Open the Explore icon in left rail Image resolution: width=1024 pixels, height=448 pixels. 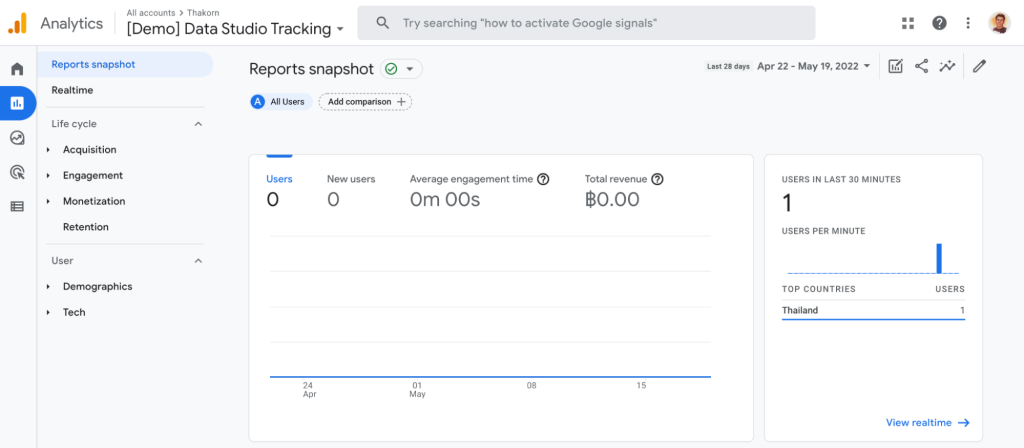18,138
